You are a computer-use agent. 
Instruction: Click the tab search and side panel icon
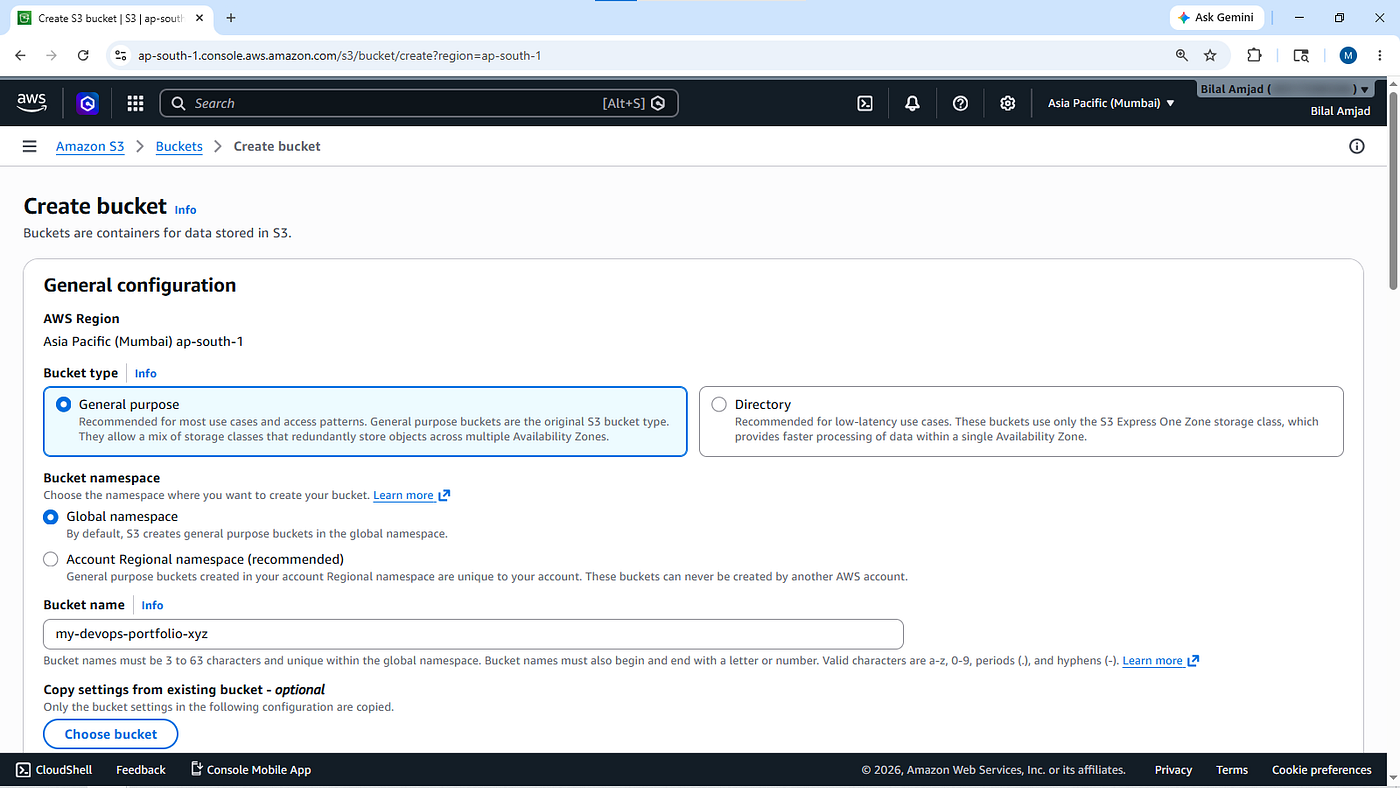[1301, 55]
